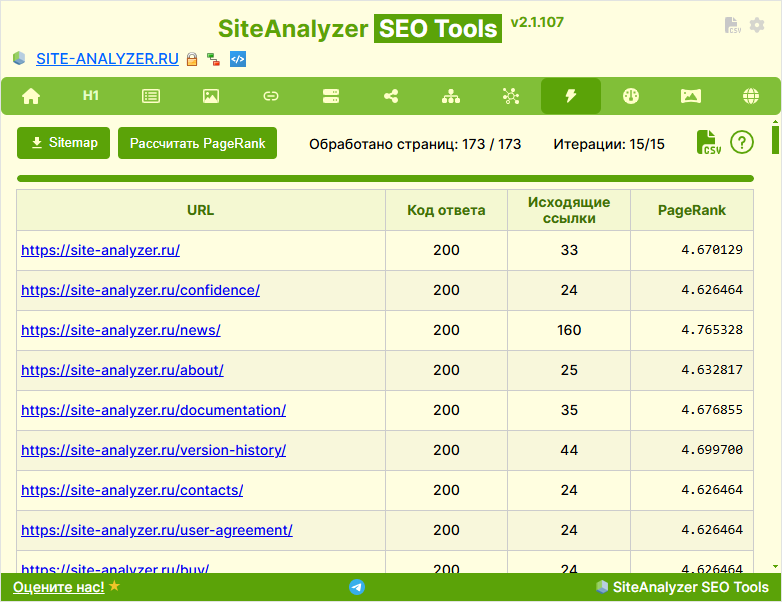The width and height of the screenshot is (782, 602).
Task: Sort by PageRank column header
Action: [x=692, y=210]
